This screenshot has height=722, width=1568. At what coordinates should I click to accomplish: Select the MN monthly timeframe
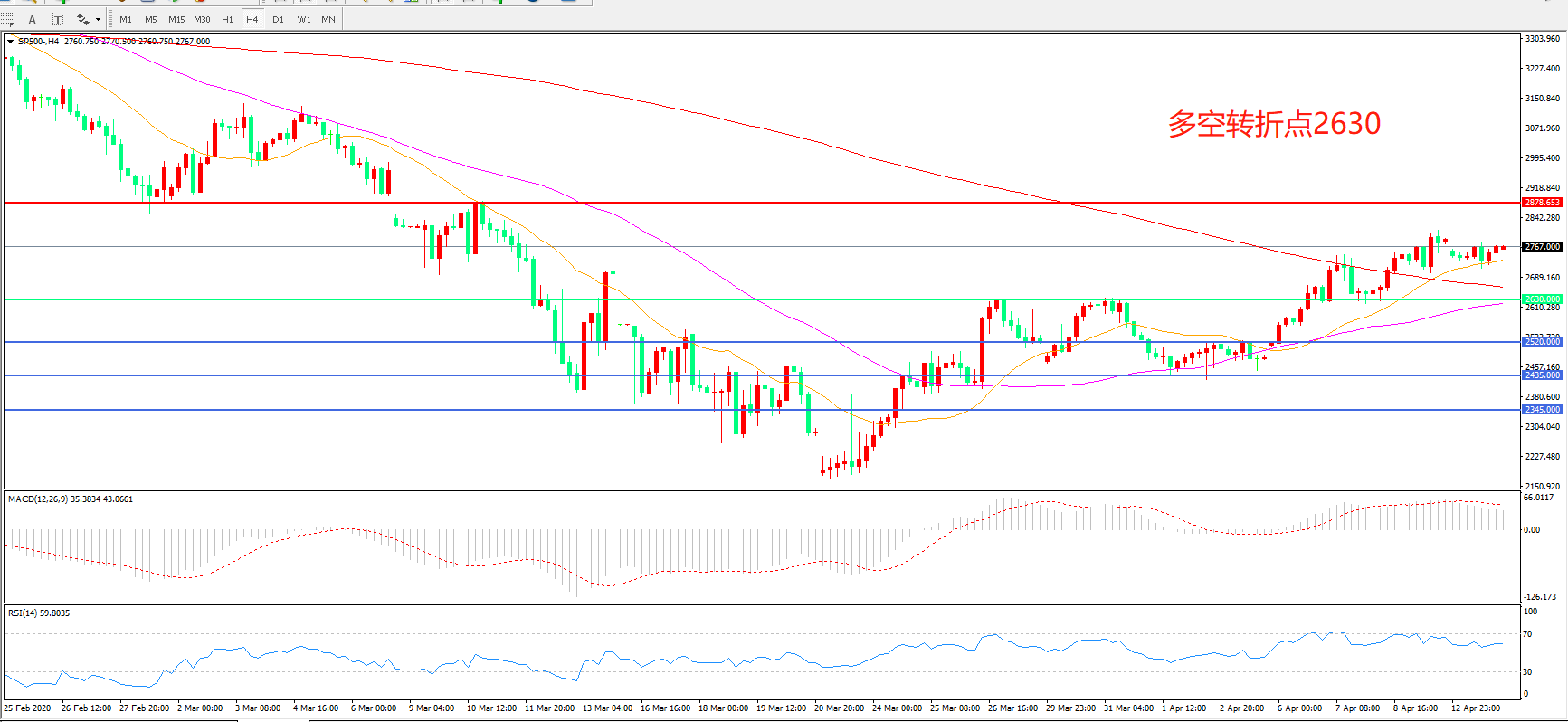(328, 19)
